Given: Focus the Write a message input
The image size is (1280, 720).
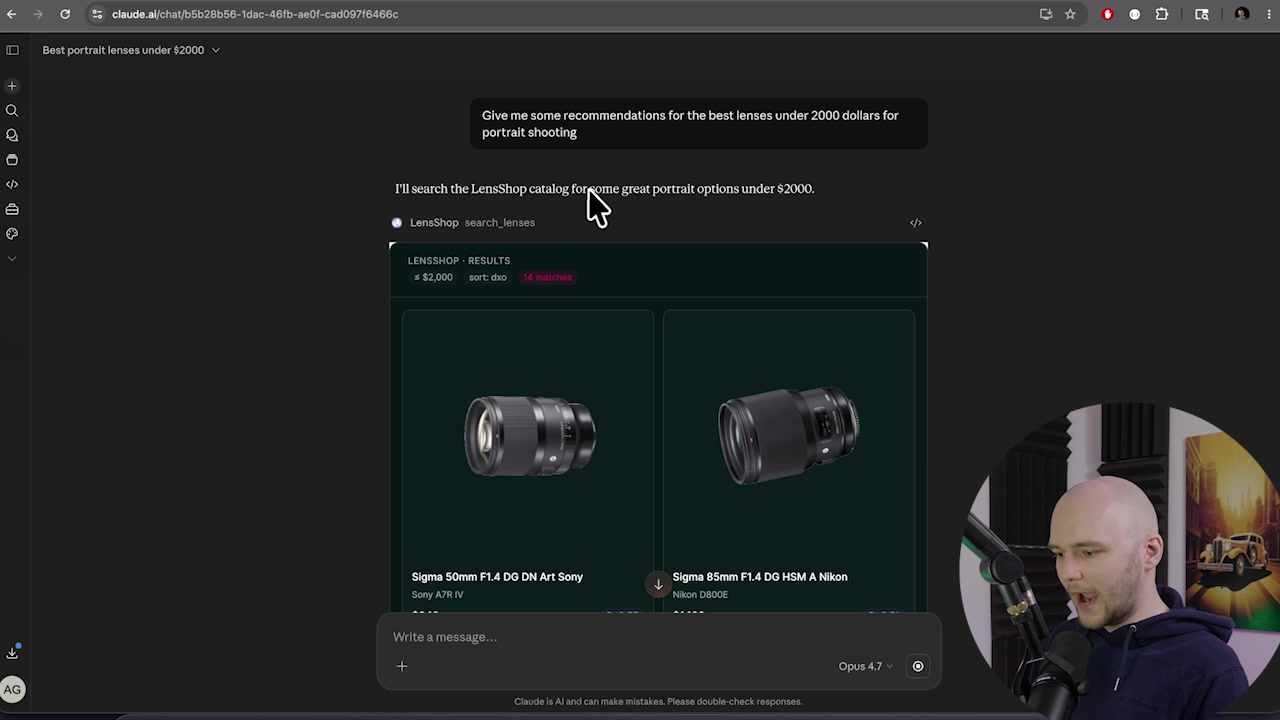Looking at the screenshot, I should (x=658, y=637).
